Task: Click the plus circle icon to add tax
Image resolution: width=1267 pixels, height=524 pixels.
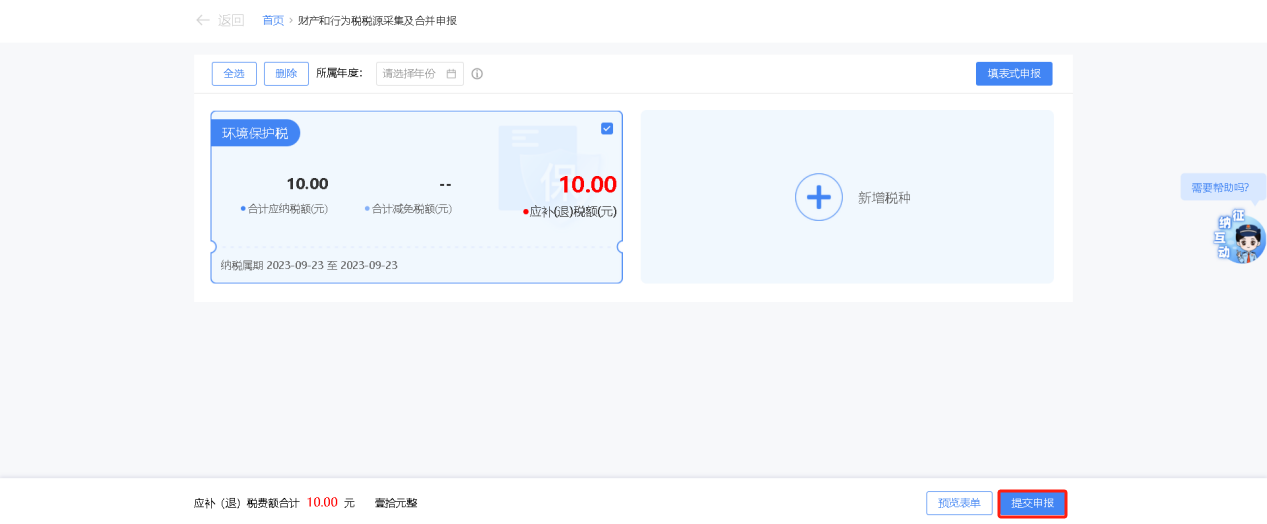Action: tap(818, 197)
